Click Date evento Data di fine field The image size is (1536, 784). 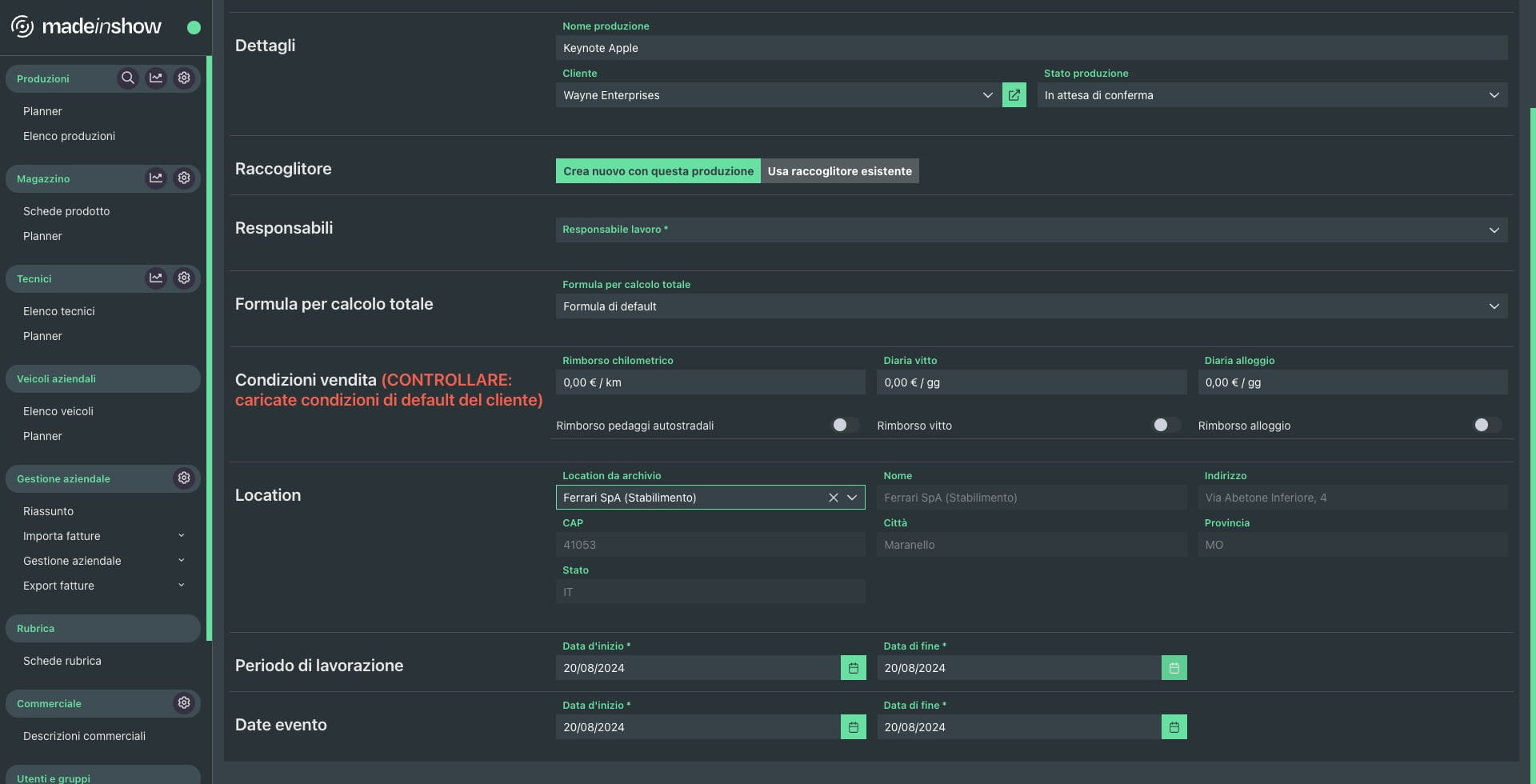[1019, 727]
